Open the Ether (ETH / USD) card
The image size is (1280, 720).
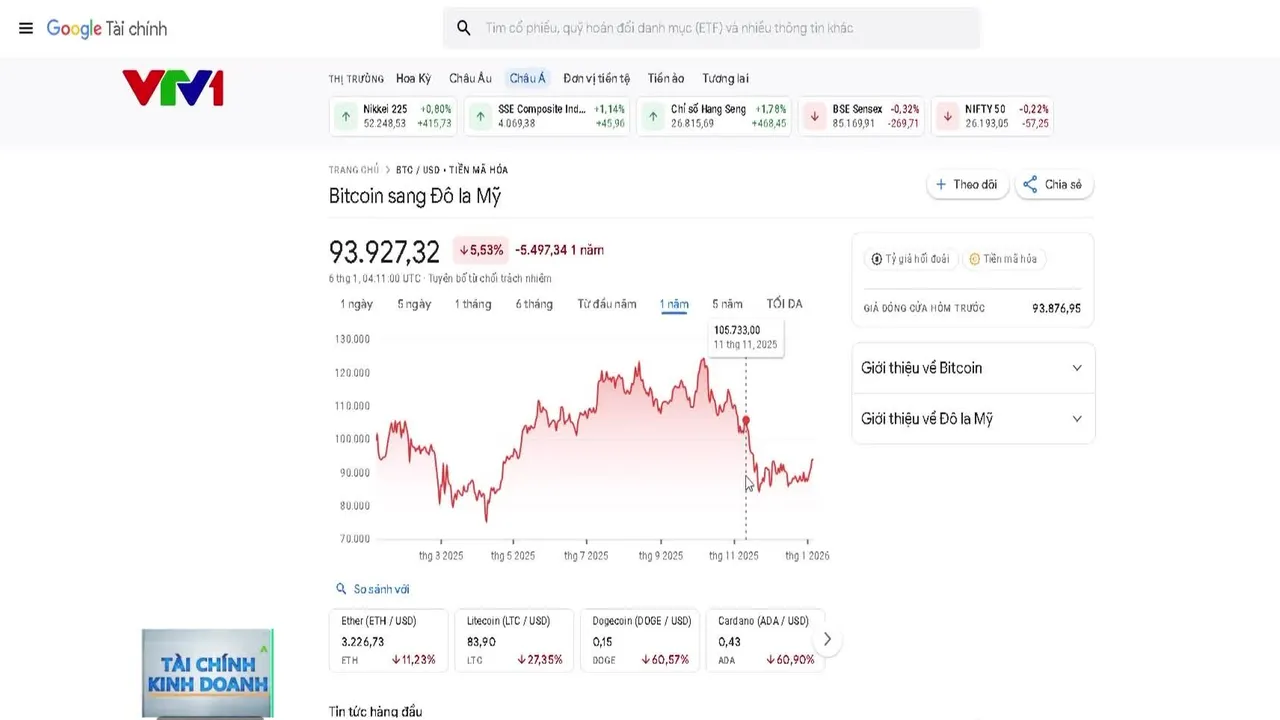(x=390, y=640)
